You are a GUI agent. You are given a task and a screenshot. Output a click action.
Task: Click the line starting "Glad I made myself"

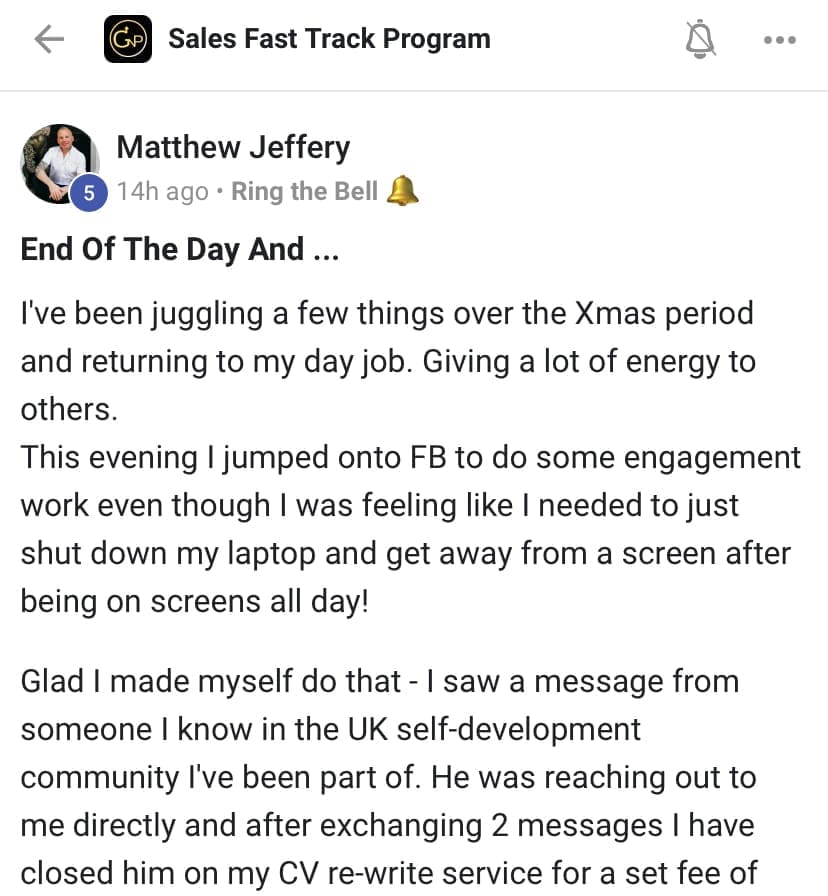[379, 681]
